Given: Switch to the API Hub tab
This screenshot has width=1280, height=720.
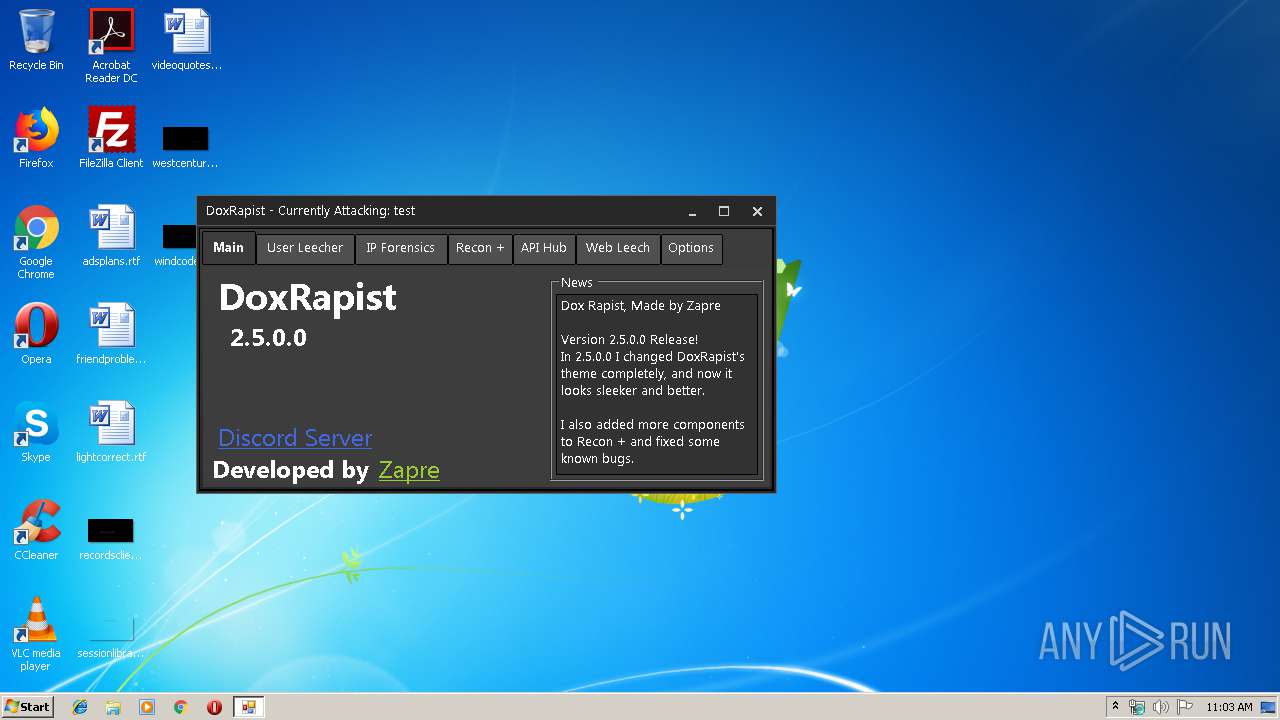Looking at the screenshot, I should point(544,248).
